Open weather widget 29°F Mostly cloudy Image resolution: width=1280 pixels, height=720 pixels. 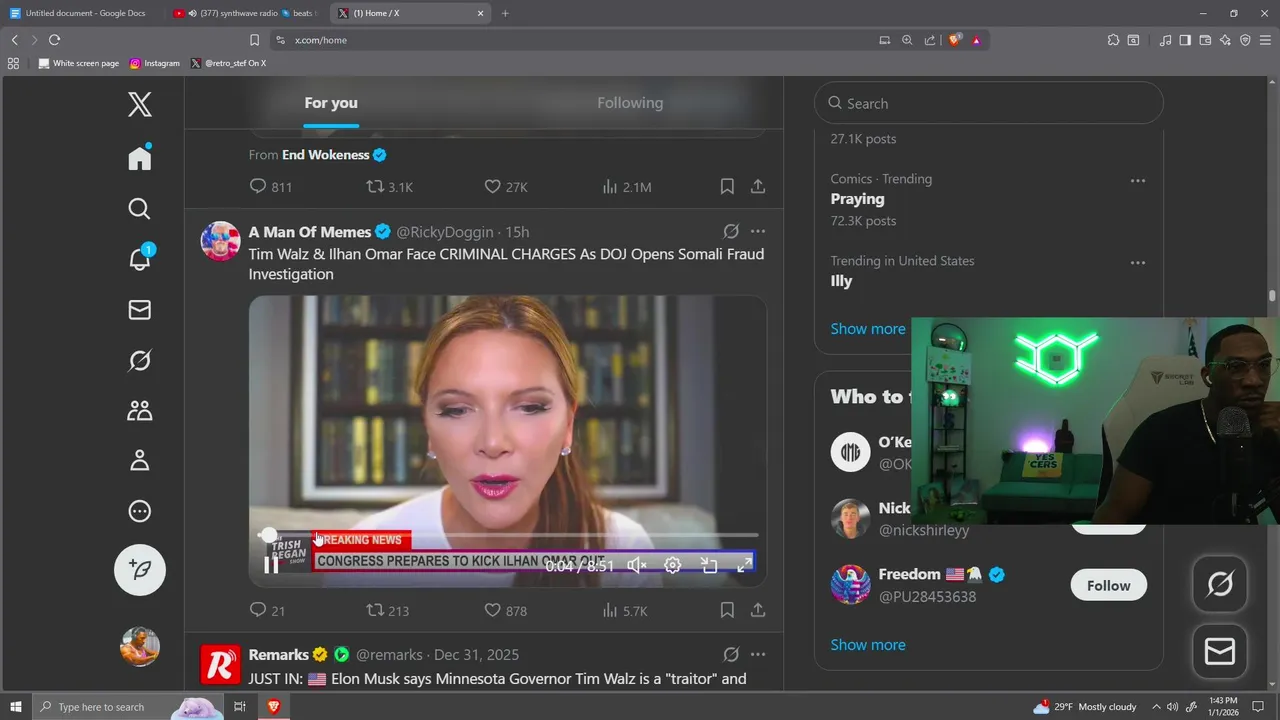pyautogui.click(x=1086, y=707)
